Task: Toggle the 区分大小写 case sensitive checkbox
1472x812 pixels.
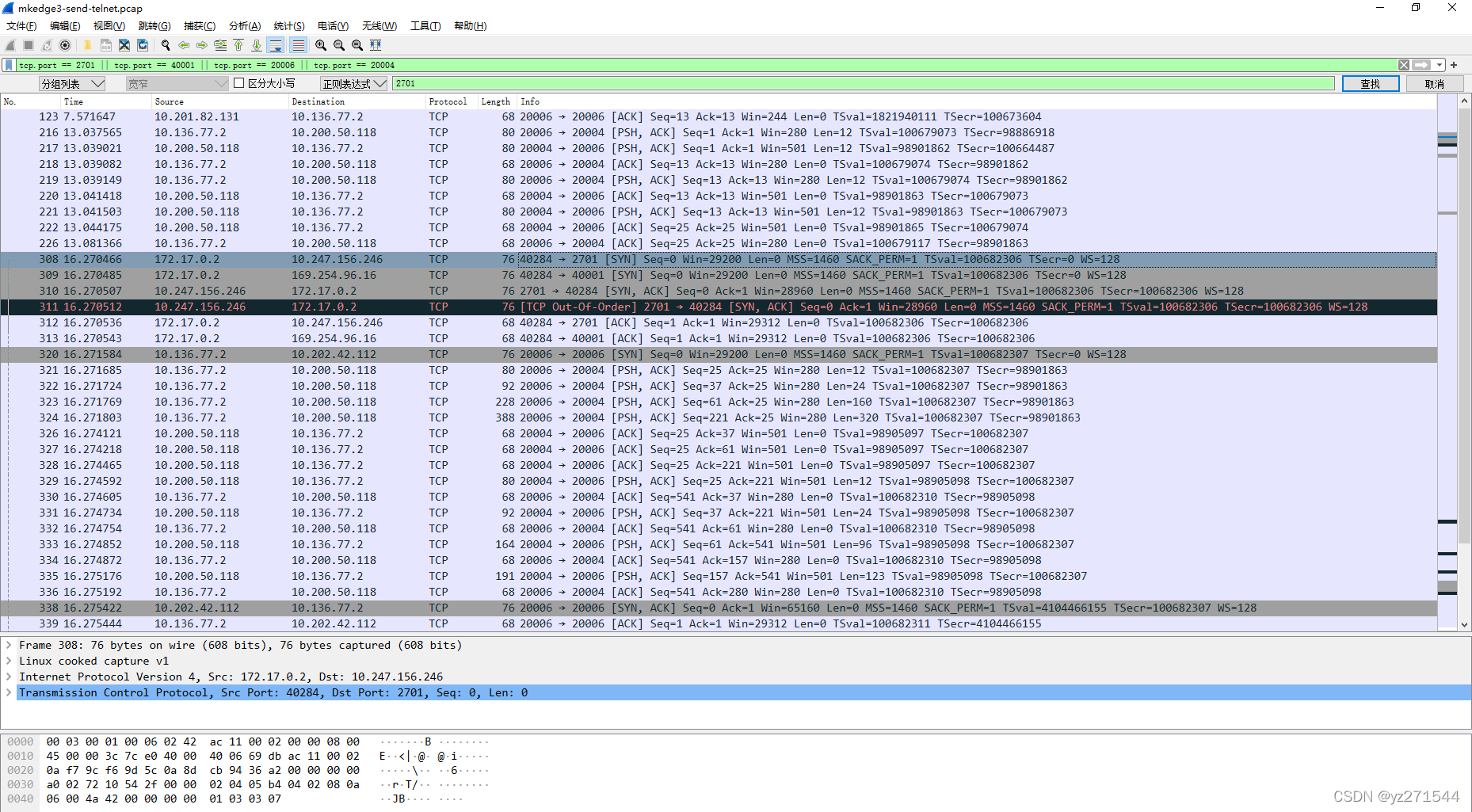Action: 238,83
